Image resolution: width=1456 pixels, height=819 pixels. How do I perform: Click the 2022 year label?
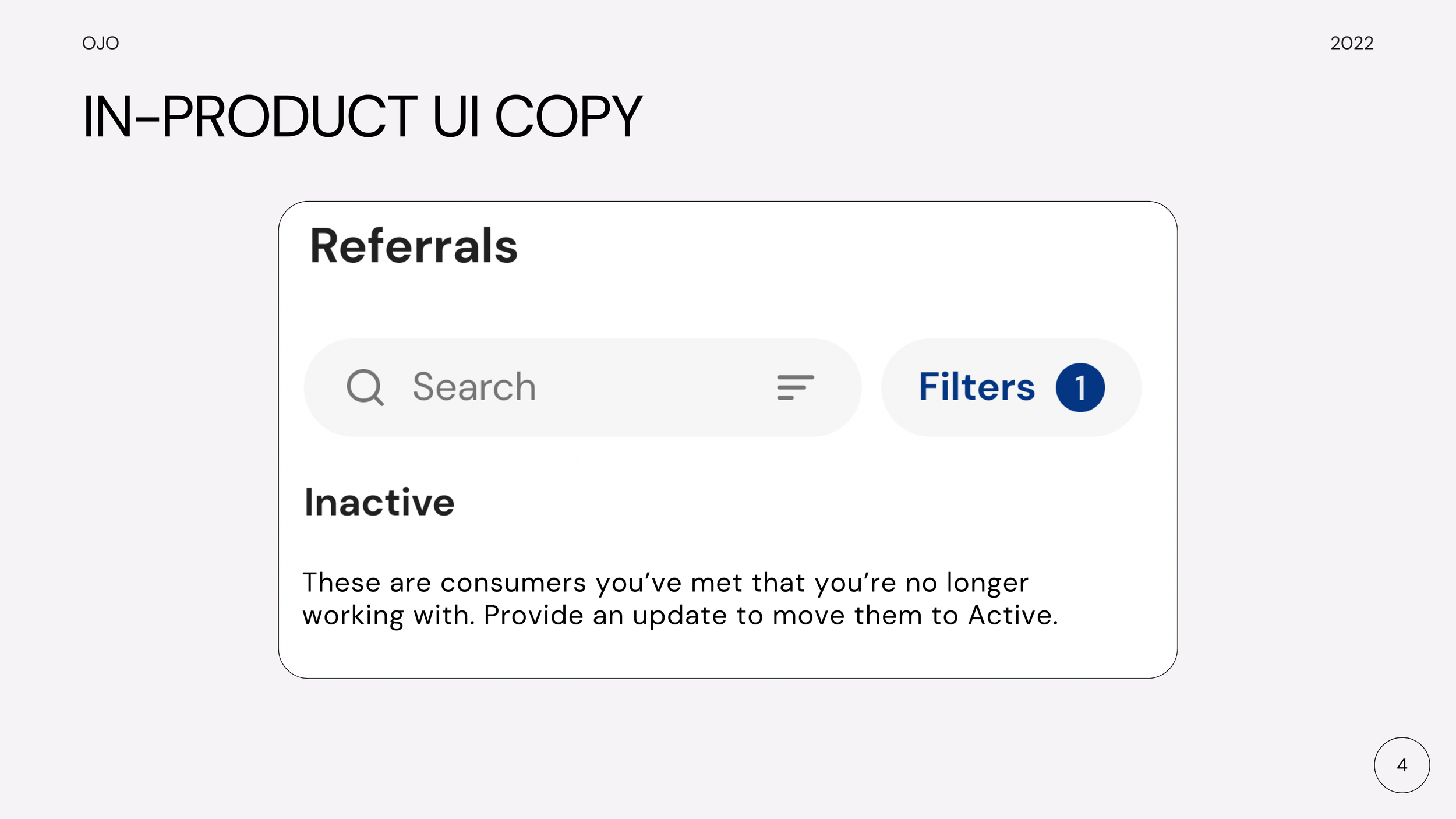(x=1352, y=43)
